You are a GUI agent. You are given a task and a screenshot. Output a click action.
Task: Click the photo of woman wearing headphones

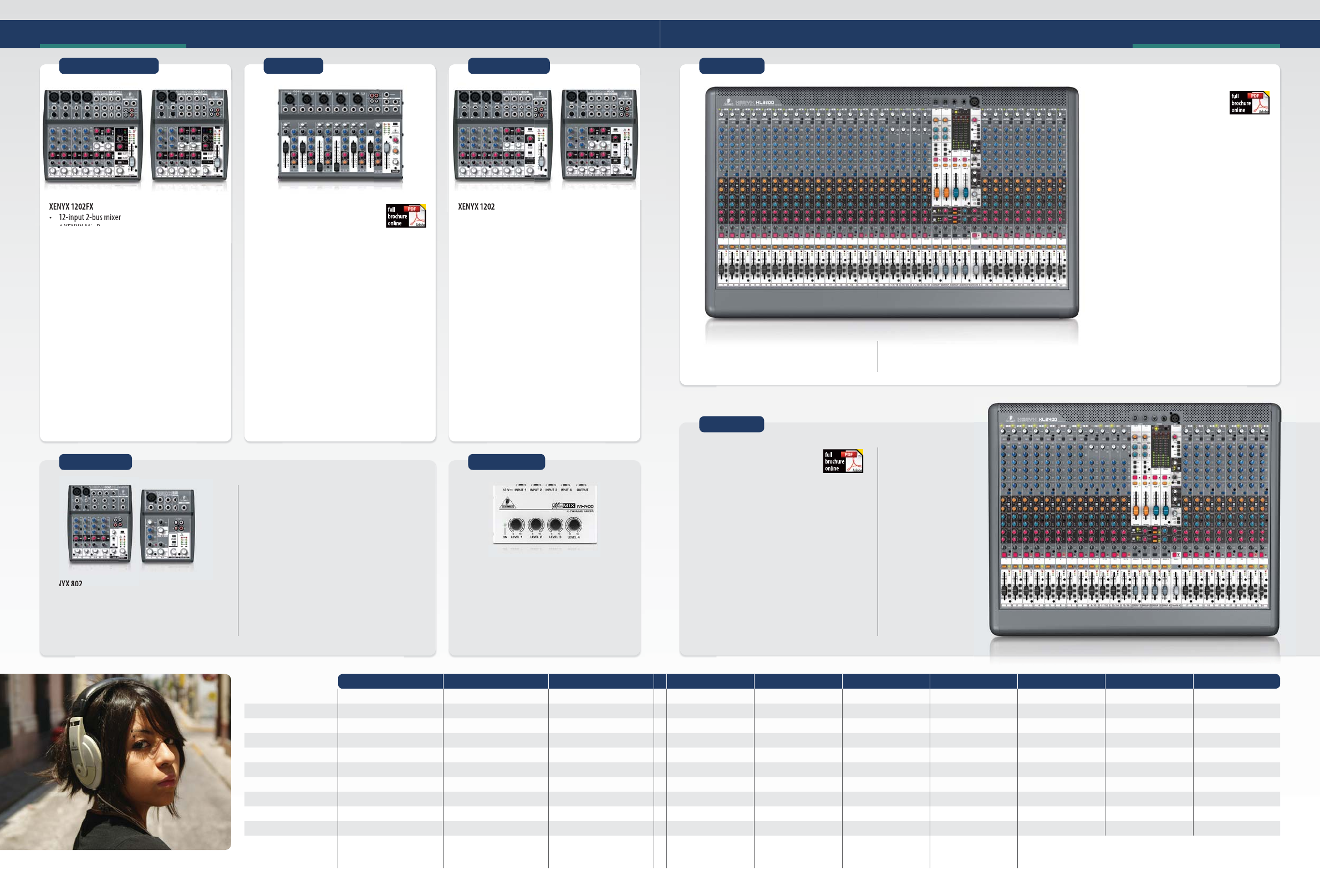point(115,762)
